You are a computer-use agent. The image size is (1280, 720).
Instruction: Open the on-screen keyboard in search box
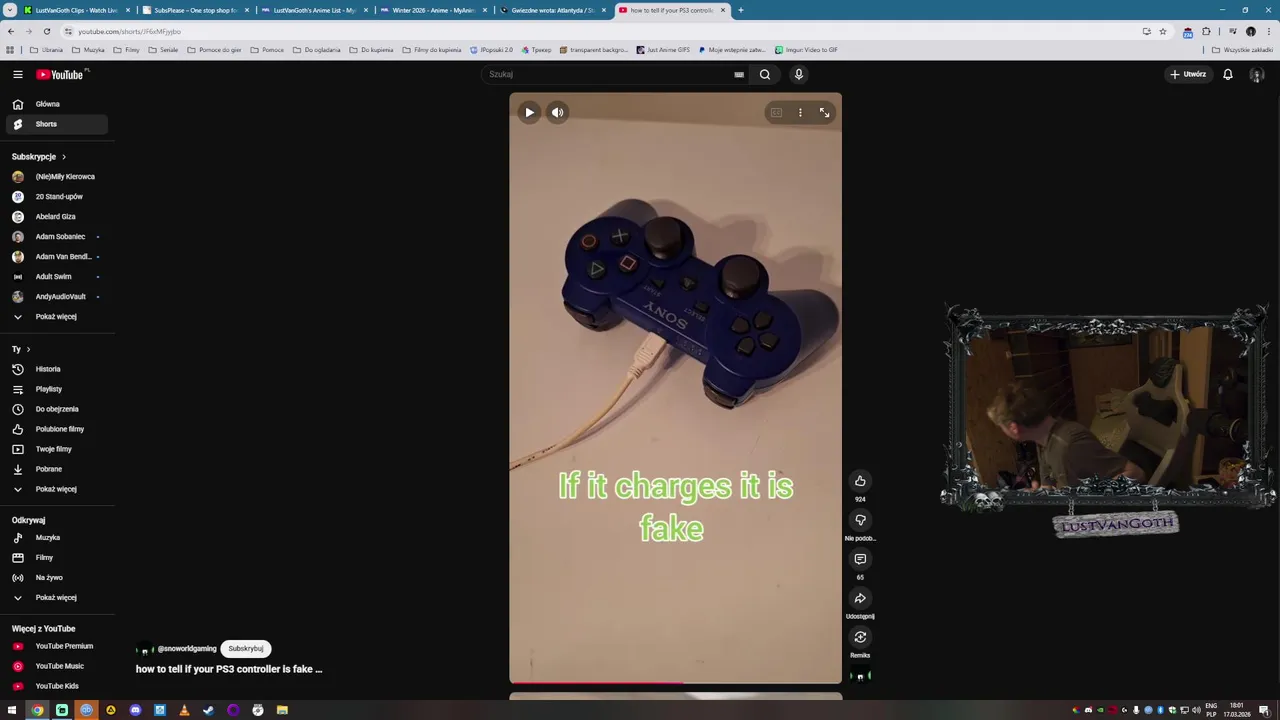tap(739, 74)
